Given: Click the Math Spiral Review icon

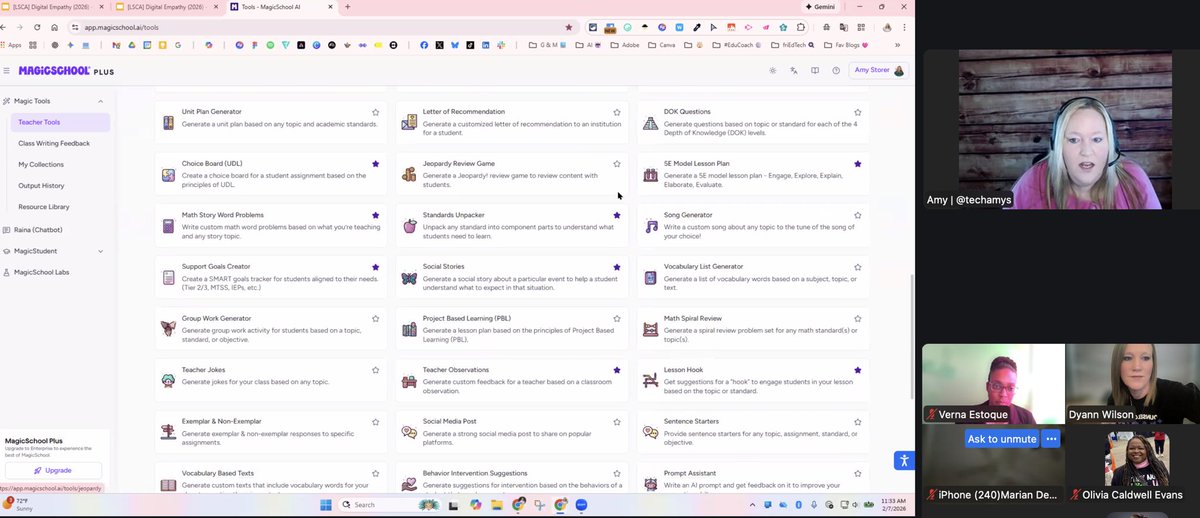Looking at the screenshot, I should pos(651,330).
